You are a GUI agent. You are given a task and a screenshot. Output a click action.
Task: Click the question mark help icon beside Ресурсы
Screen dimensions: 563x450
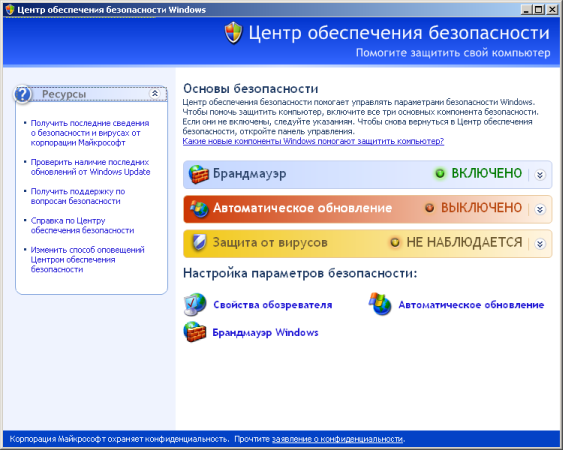[23, 94]
